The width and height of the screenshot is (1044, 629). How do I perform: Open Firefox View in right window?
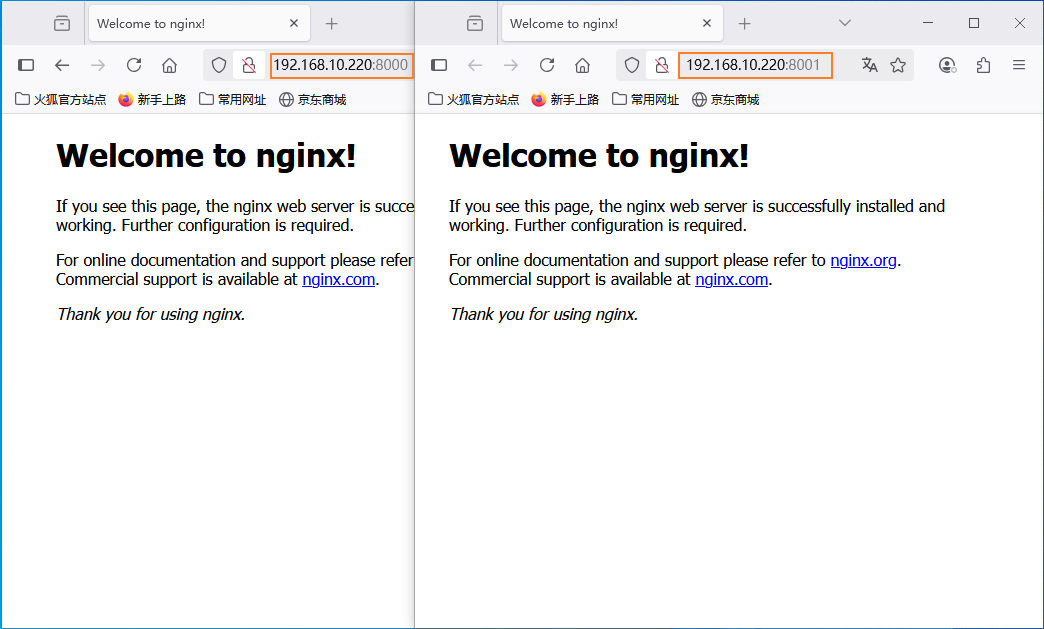coord(475,23)
